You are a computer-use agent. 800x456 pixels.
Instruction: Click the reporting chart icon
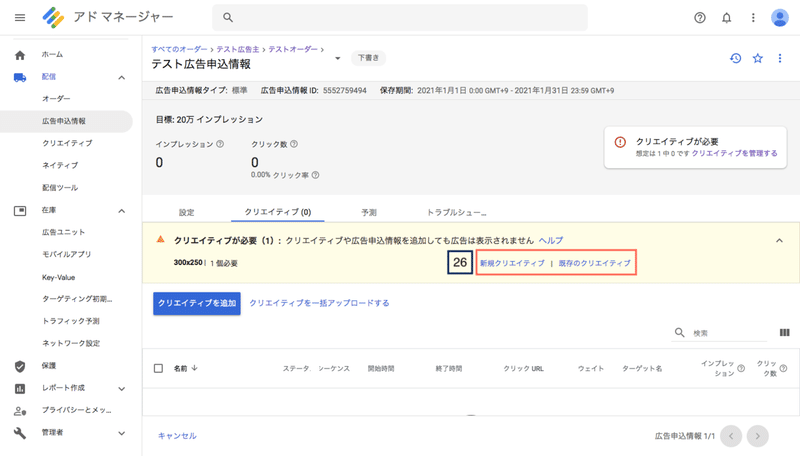pos(20,389)
